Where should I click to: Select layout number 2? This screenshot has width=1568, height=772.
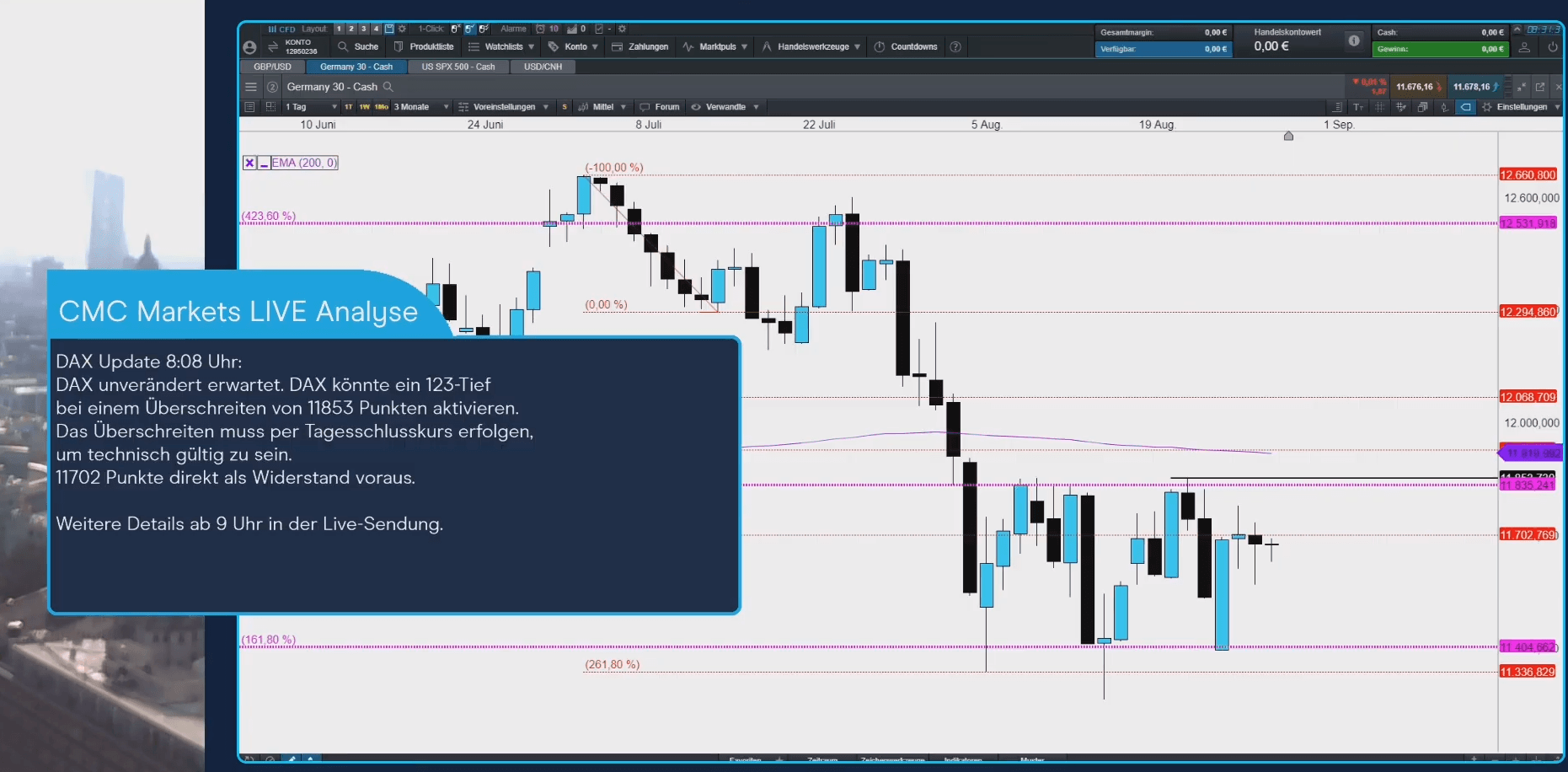[351, 29]
